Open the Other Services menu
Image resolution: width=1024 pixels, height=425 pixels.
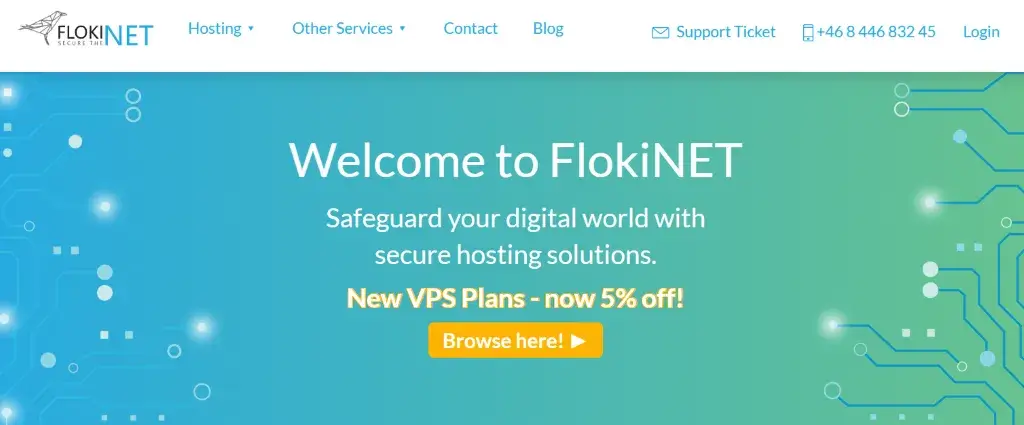342,28
